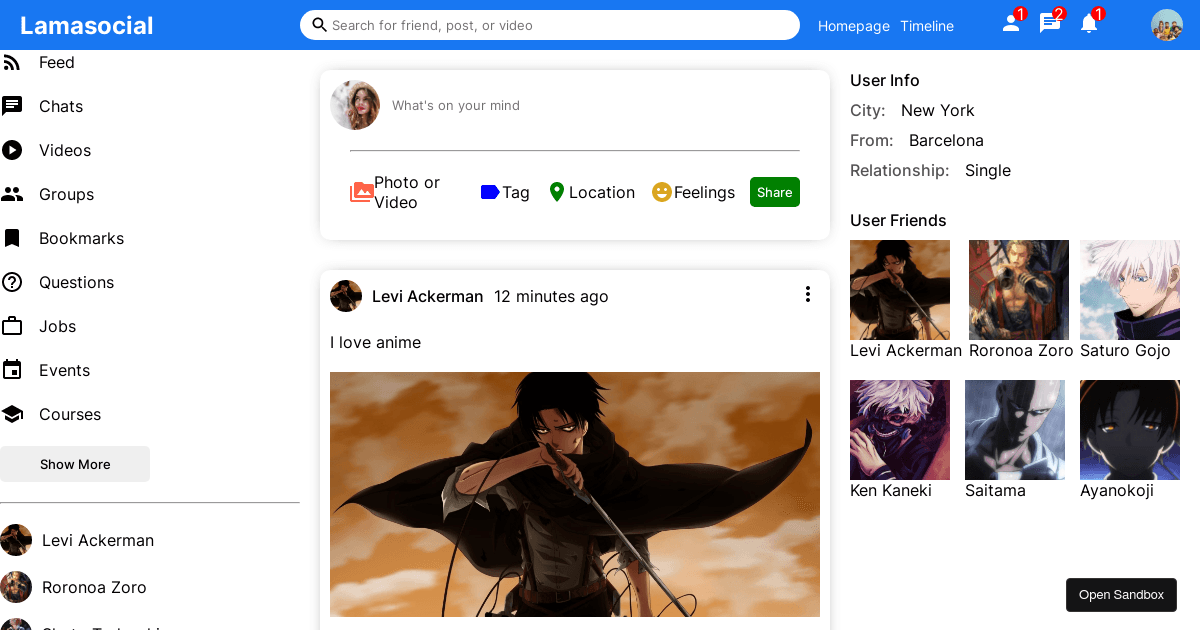Add Feelings to the post
This screenshot has width=1200, height=630.
tap(693, 192)
